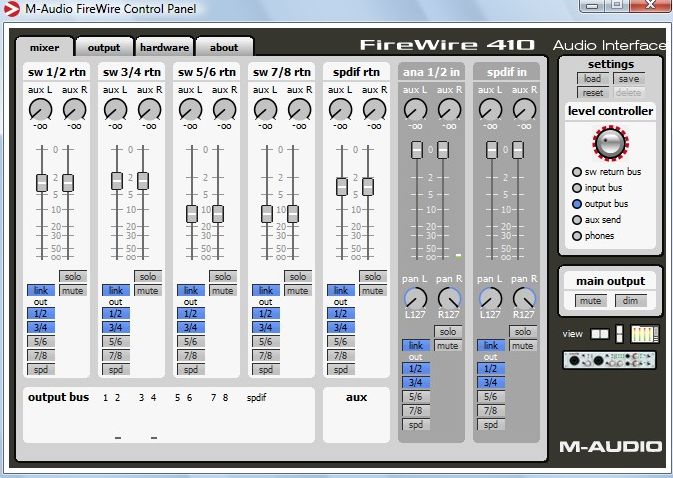Viewport: 673px width, 478px height.
Task: Click aux L knob of sw 3/4 rtn
Action: pyautogui.click(x=115, y=109)
